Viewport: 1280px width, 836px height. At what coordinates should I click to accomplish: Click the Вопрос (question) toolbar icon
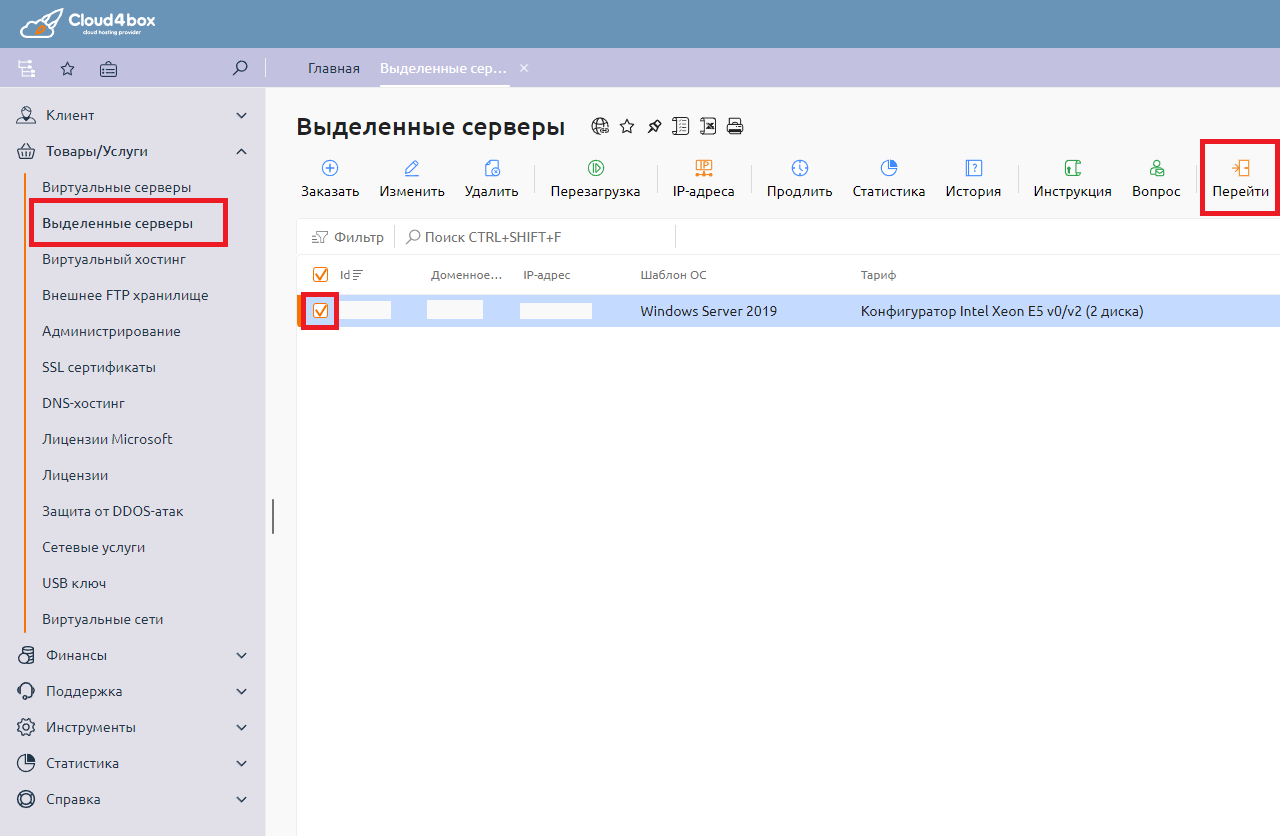[1156, 168]
